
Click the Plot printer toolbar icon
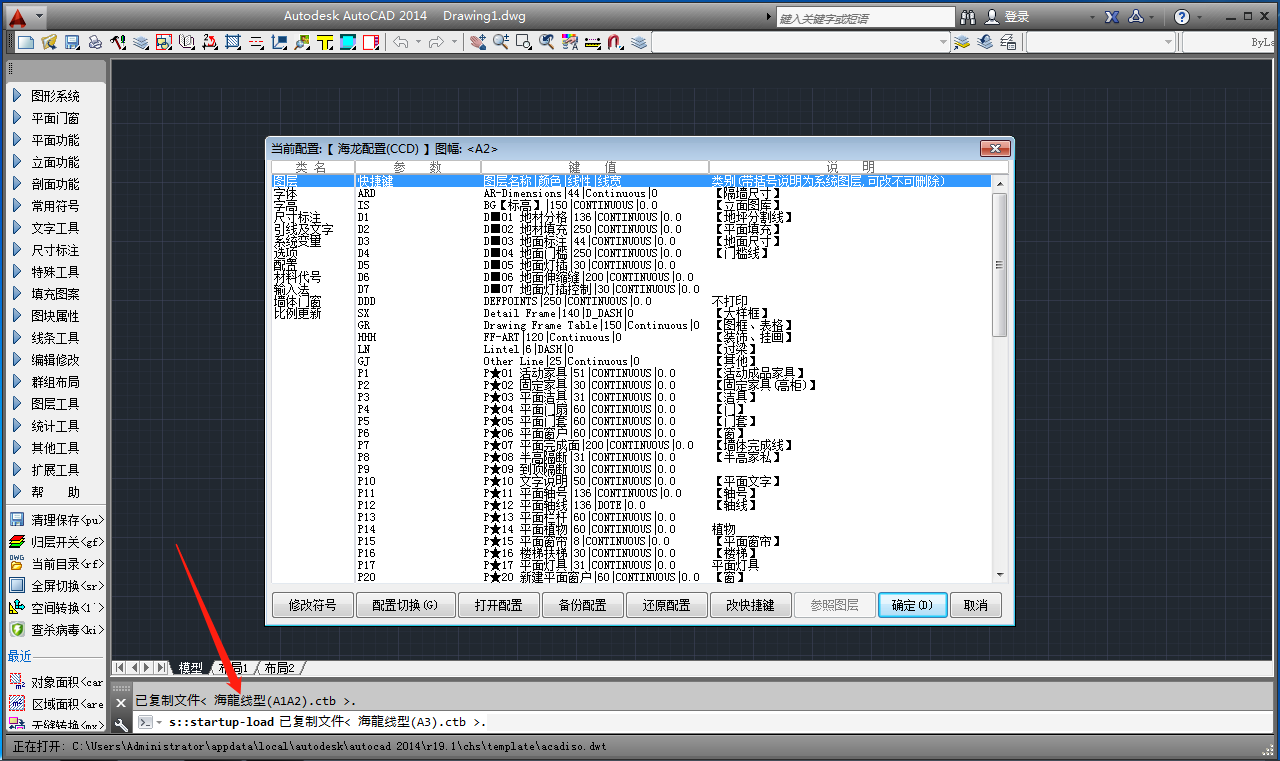[95, 42]
